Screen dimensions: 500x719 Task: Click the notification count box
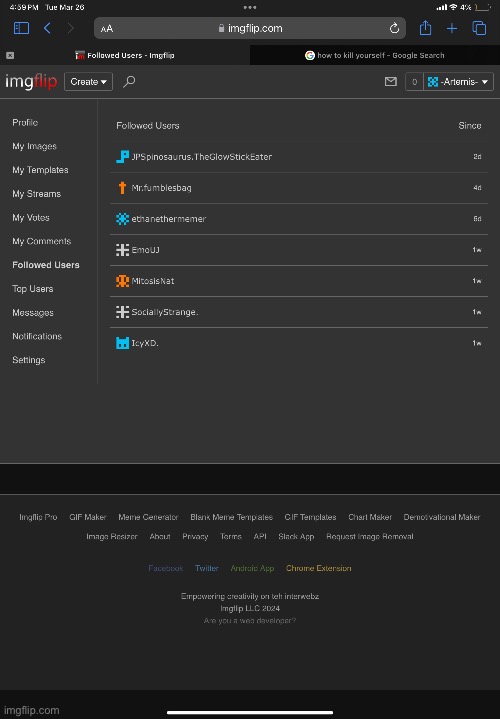pos(414,82)
